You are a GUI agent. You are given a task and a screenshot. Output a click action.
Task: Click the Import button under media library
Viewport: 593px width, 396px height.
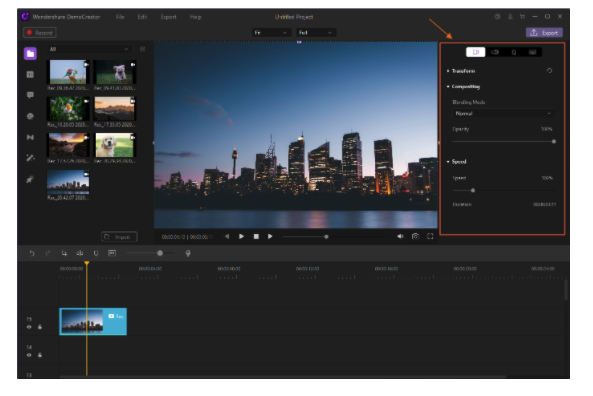click(119, 237)
